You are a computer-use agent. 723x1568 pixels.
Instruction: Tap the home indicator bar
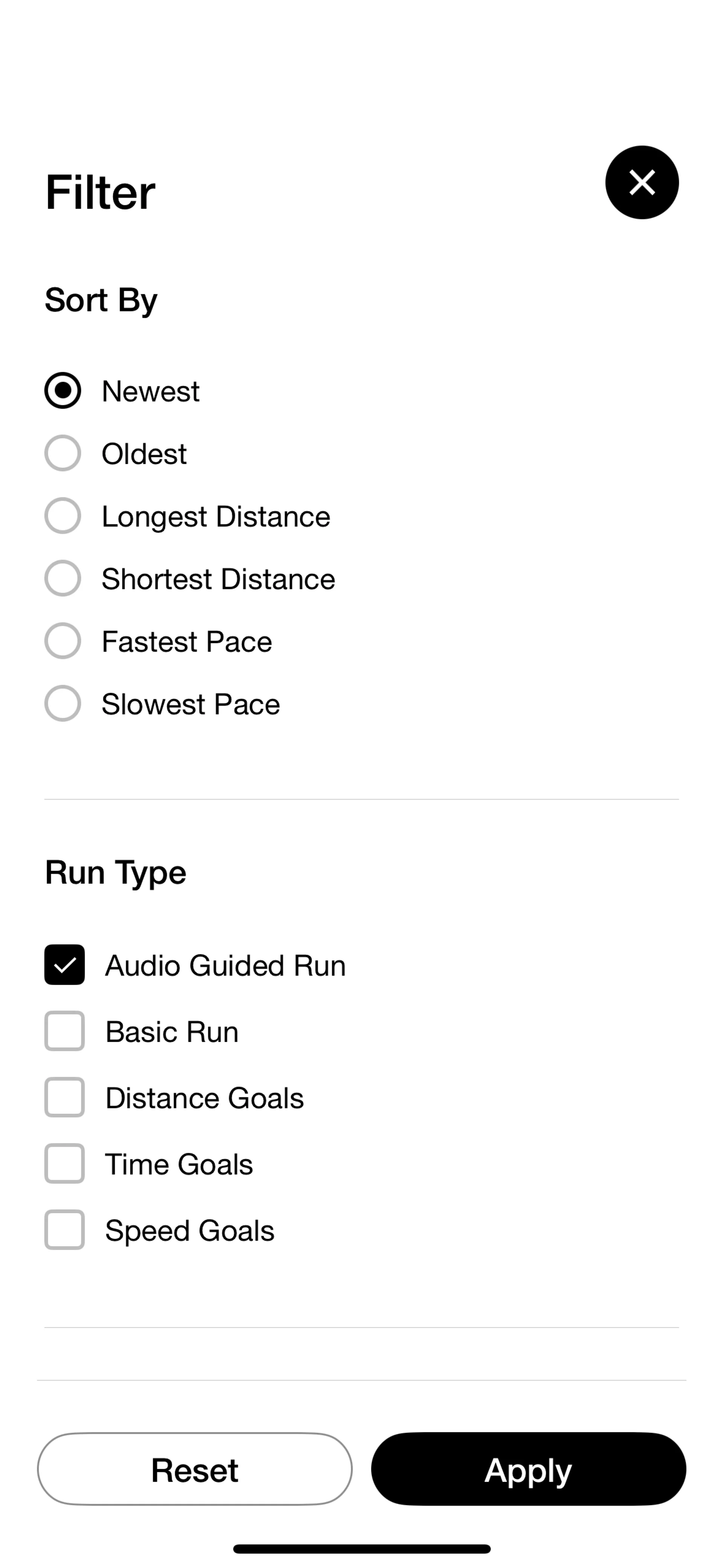[361, 1548]
